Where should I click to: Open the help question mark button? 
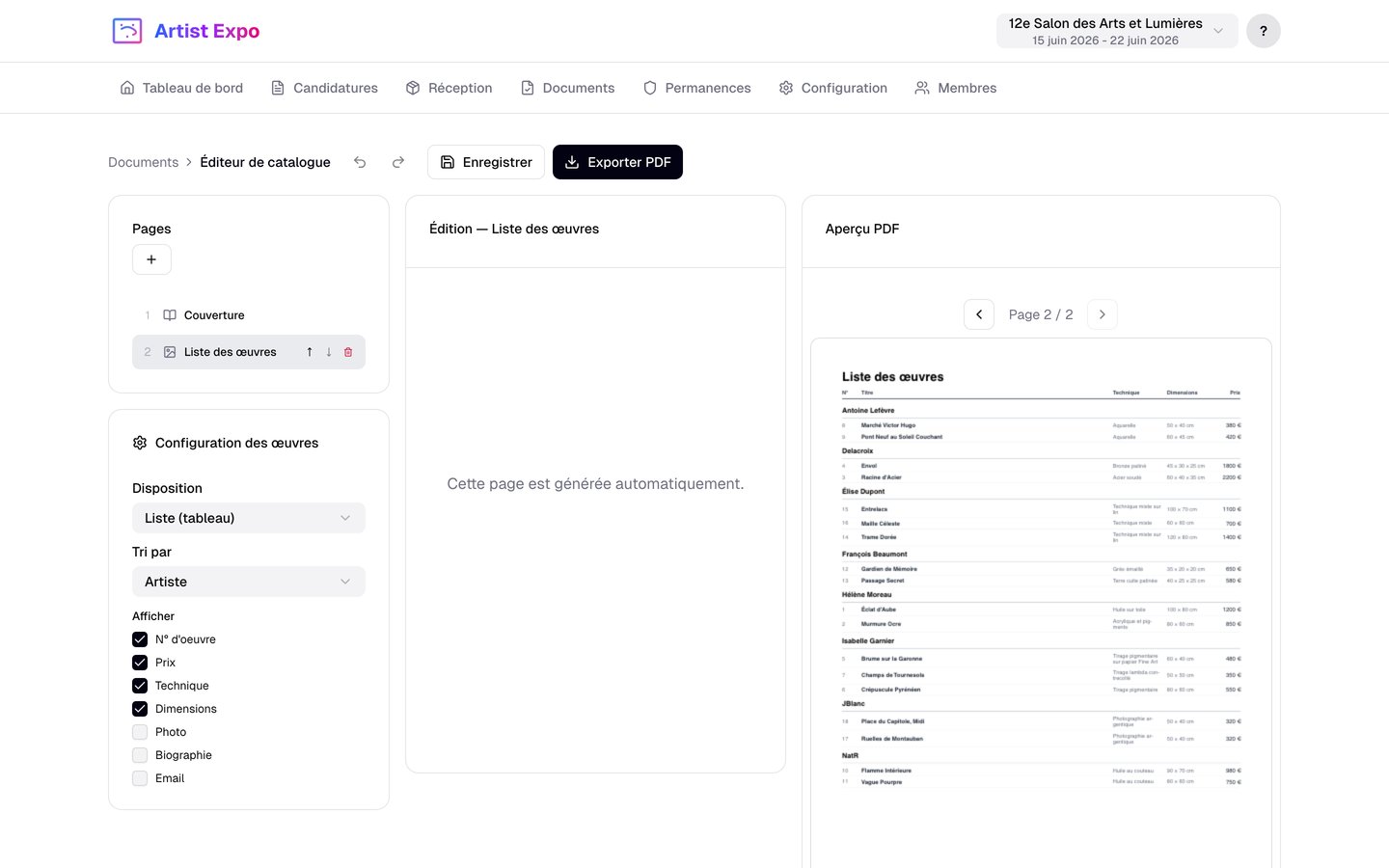click(x=1264, y=31)
